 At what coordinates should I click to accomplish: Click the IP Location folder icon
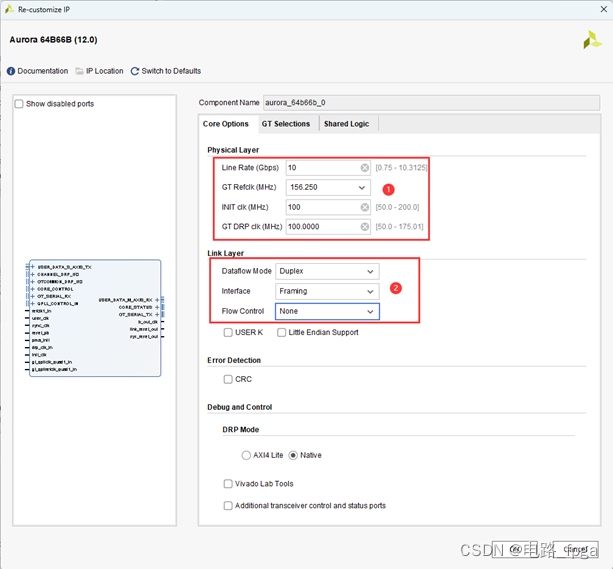(79, 71)
